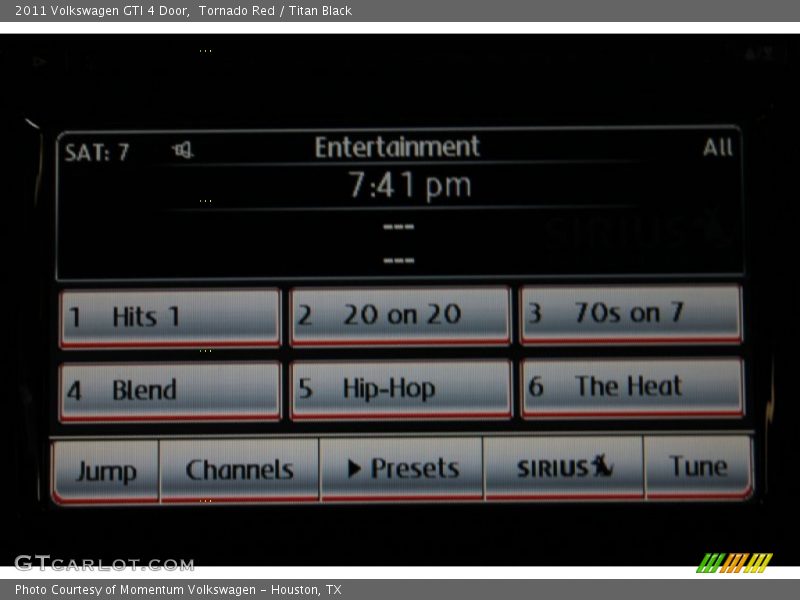The height and width of the screenshot is (600, 800).
Task: Select preset 4 Blend
Action: click(170, 392)
